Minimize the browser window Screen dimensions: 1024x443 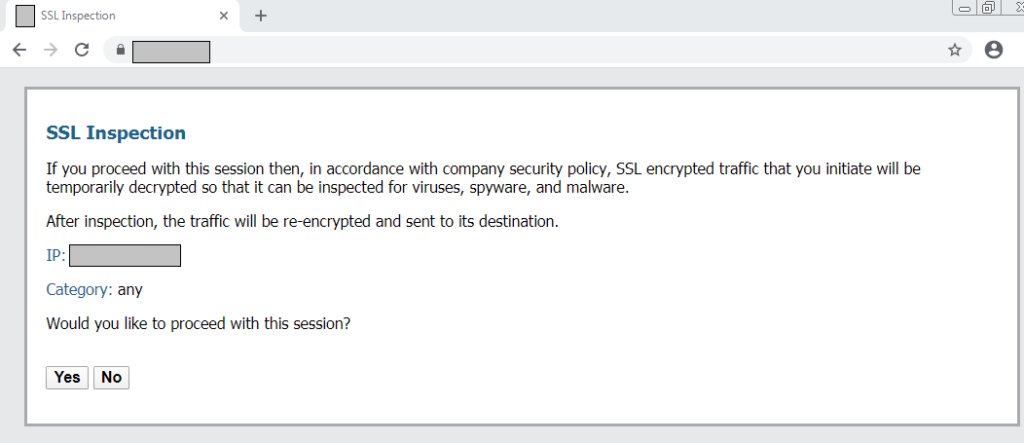click(965, 9)
